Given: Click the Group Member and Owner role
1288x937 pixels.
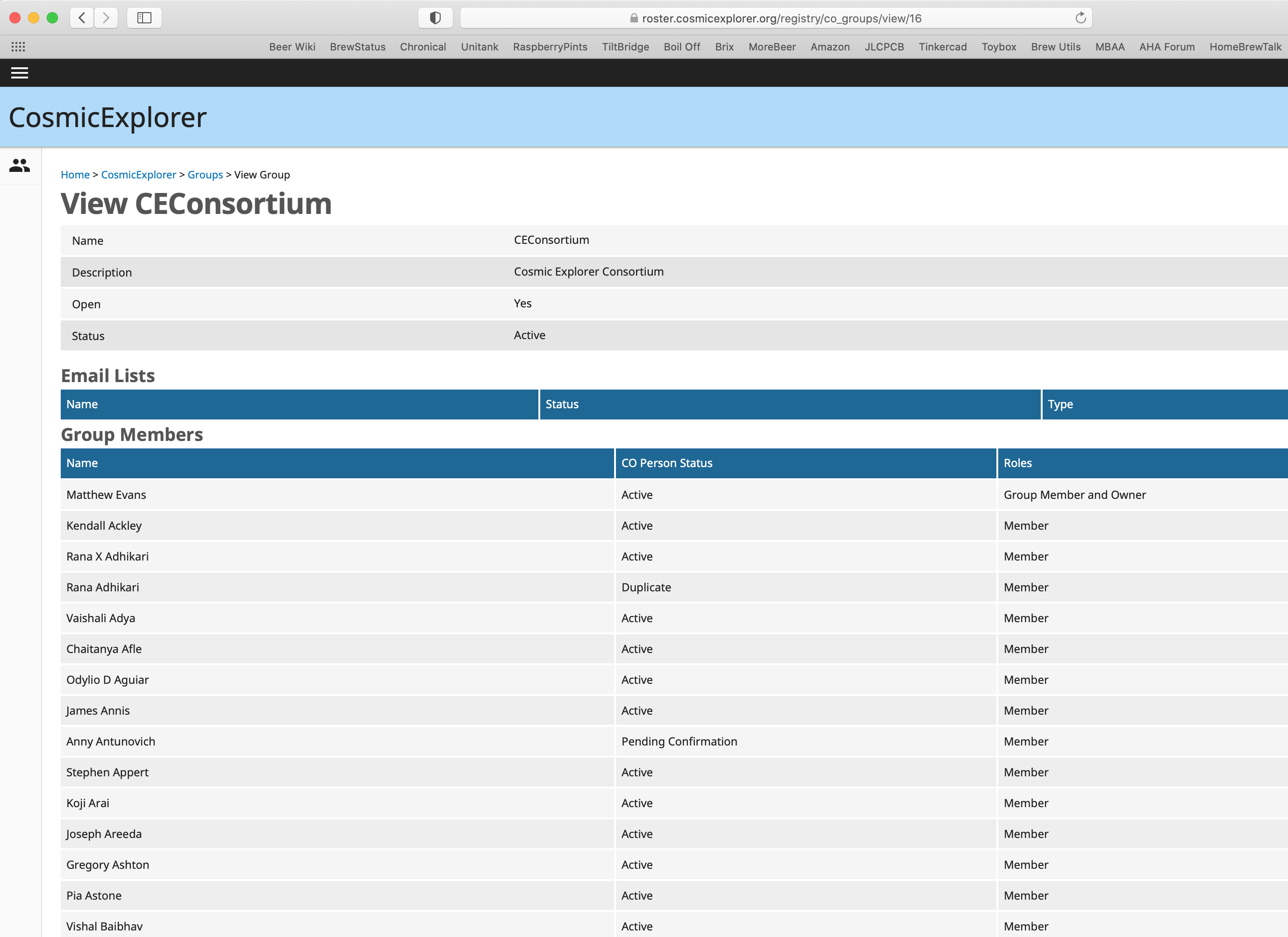Looking at the screenshot, I should pyautogui.click(x=1075, y=495).
